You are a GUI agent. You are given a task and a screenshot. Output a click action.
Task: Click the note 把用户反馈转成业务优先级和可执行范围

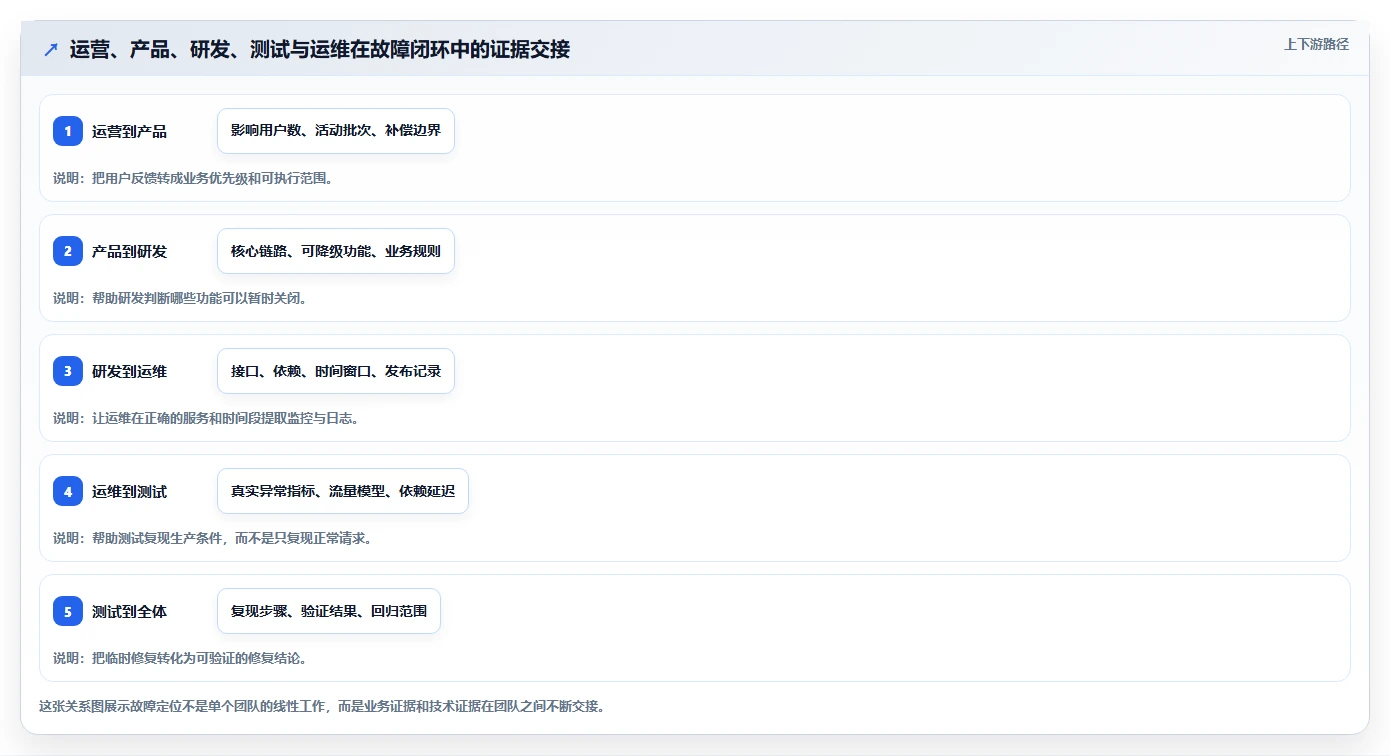(x=193, y=178)
